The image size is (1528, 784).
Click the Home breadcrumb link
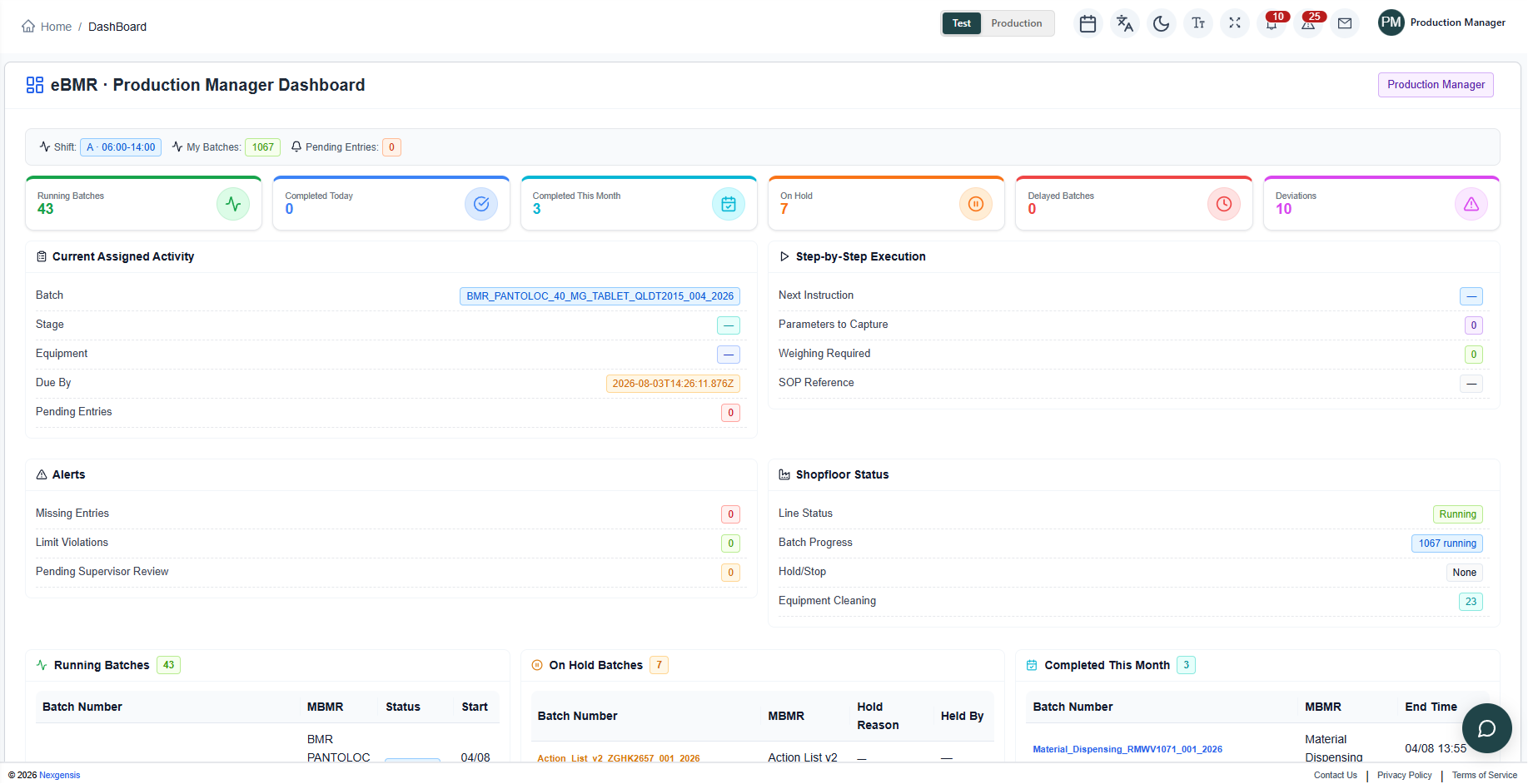56,27
